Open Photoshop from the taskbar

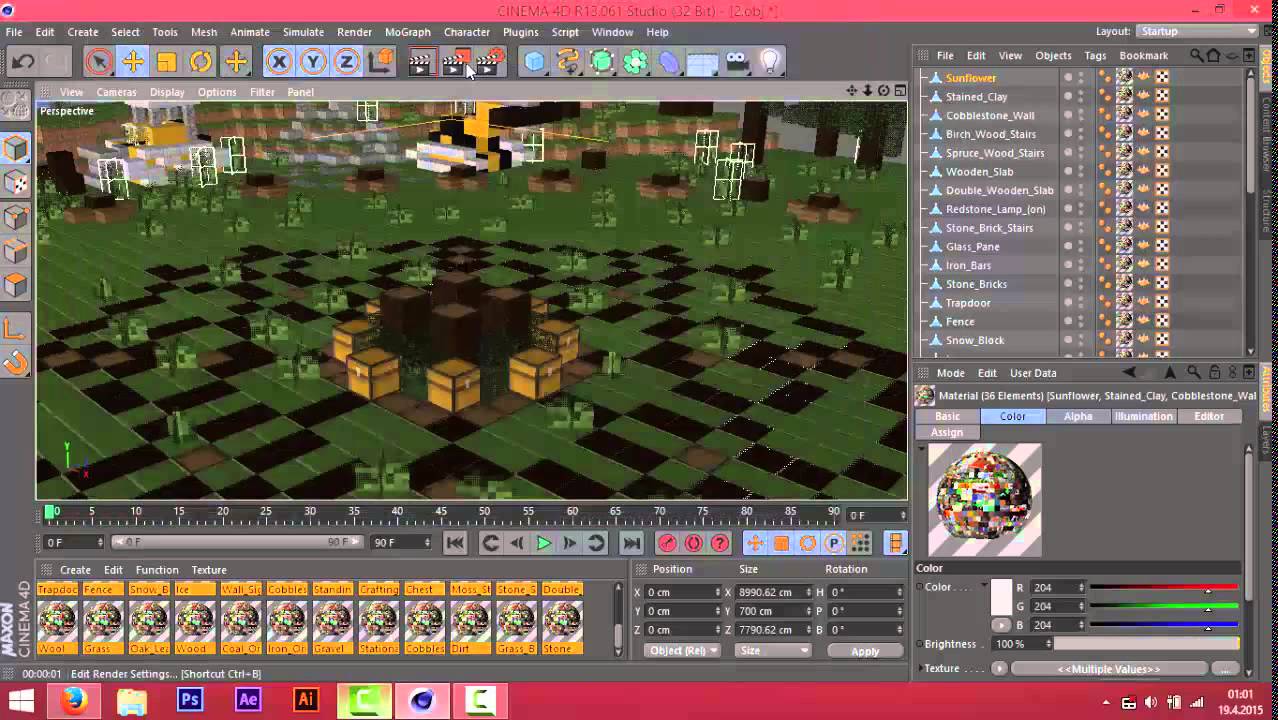(x=189, y=701)
